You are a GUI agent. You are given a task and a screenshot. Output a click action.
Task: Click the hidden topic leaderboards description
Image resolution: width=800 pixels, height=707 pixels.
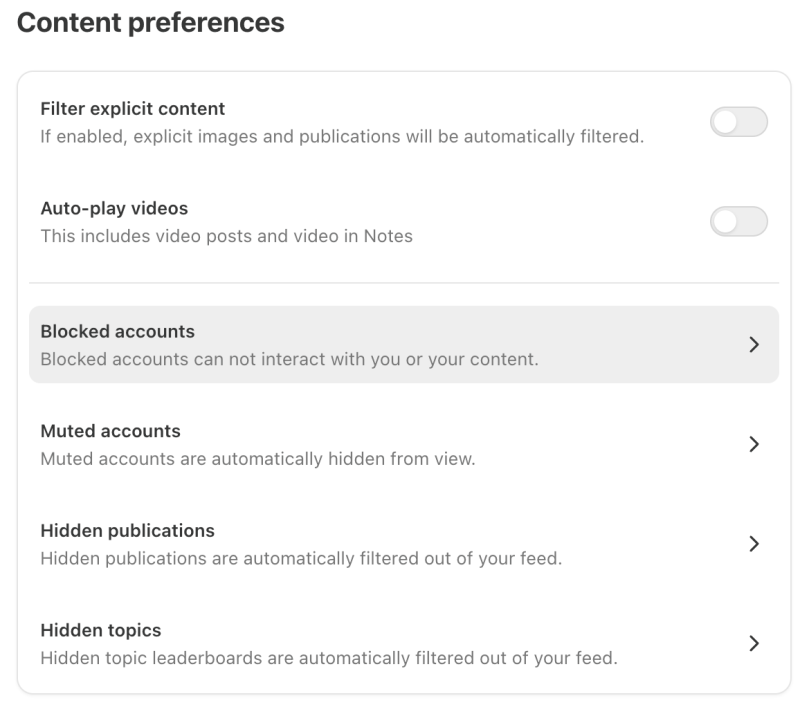pos(328,658)
